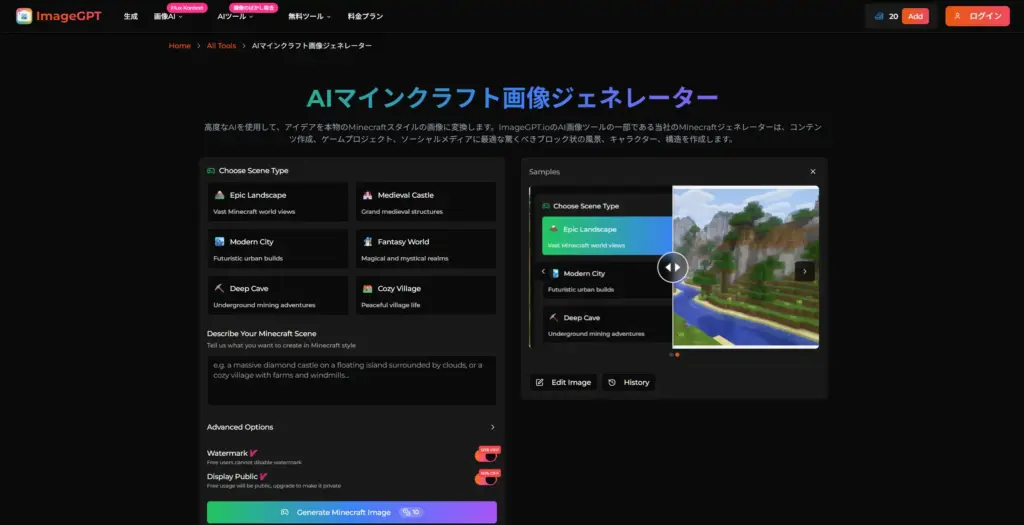The width and height of the screenshot is (1024, 525).
Task: Select the Epic Landscape scene card
Action: pos(278,202)
